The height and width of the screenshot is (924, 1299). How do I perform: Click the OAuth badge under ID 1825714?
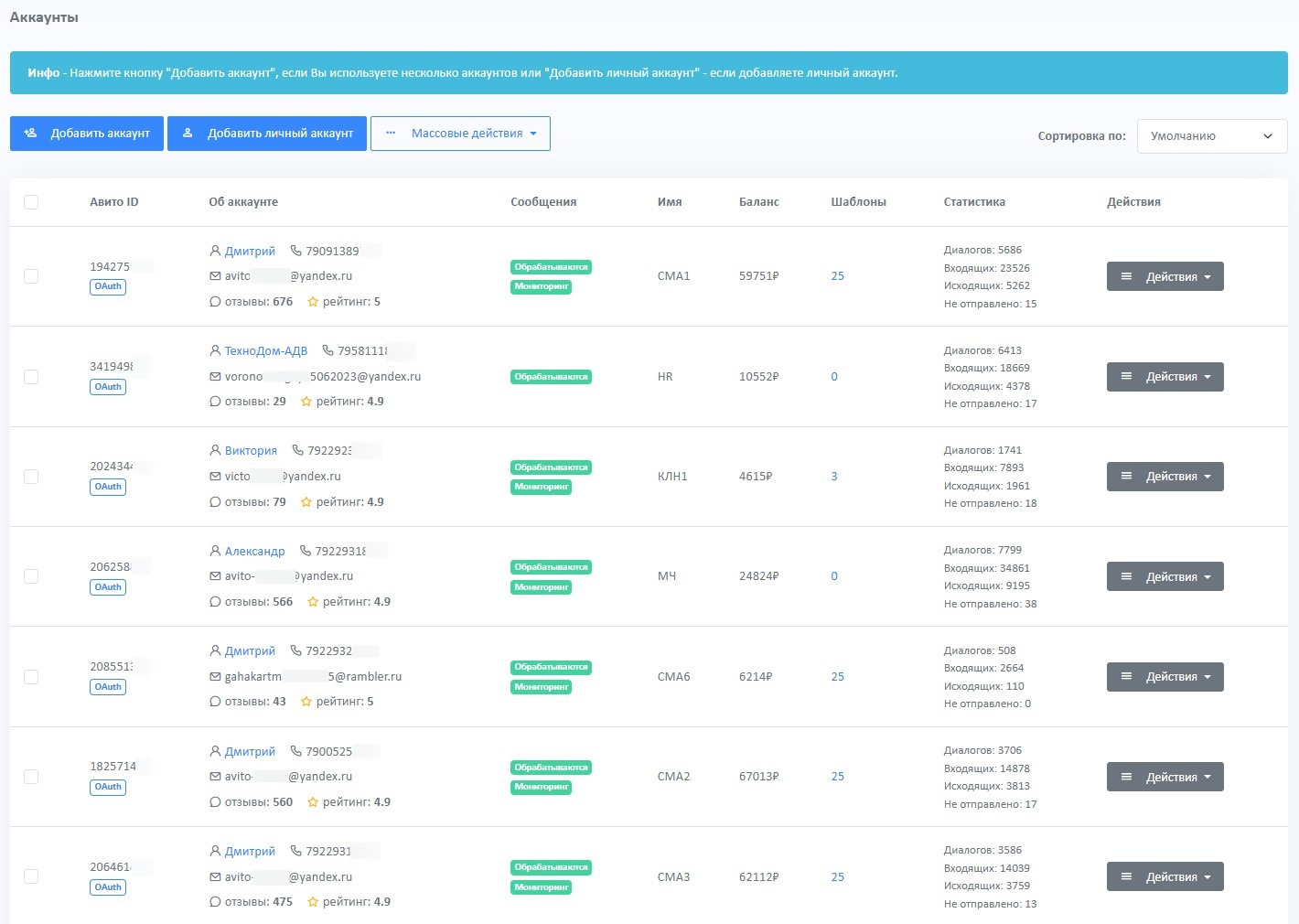pyautogui.click(x=108, y=787)
